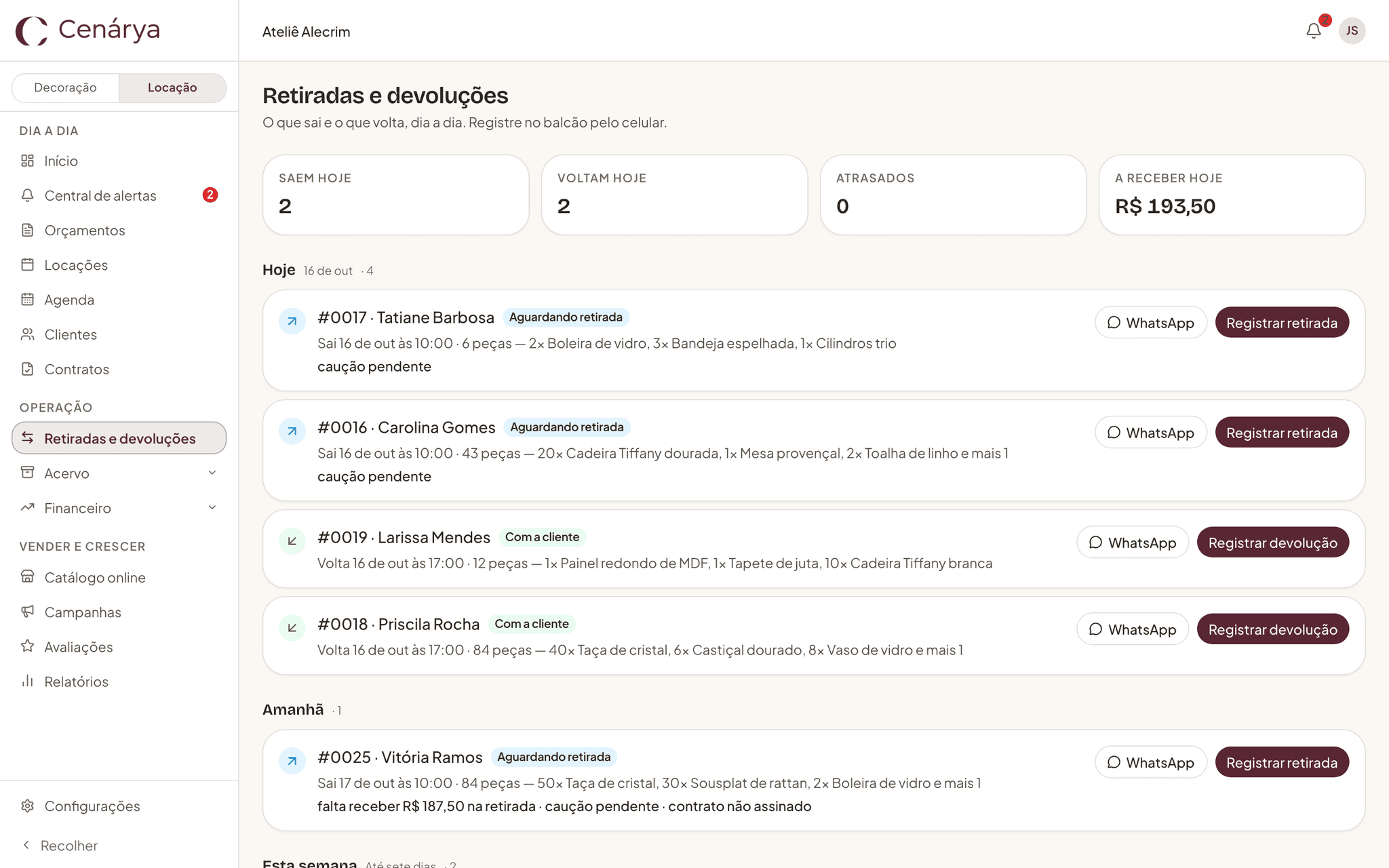Open rental #0025 · Vitória Ramos title
Viewport: 1389px width, 868px height.
(400, 757)
